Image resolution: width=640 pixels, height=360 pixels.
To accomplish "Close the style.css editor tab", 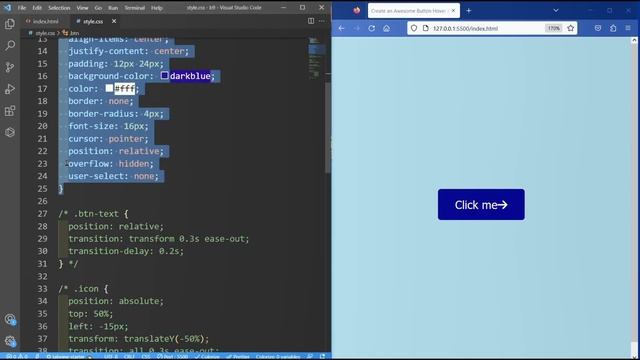I will [114, 21].
